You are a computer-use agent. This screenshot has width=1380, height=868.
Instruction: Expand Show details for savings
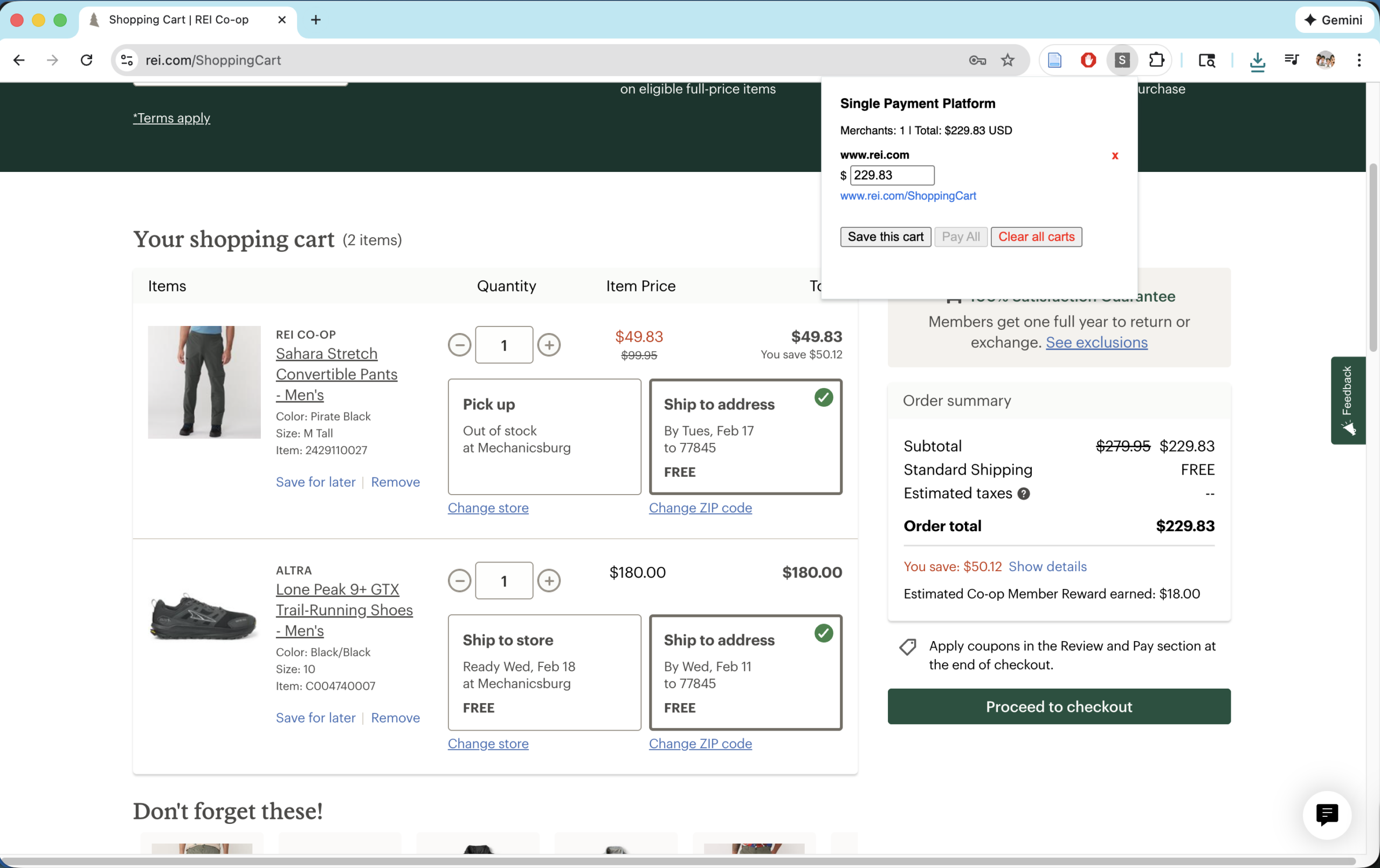1047,566
